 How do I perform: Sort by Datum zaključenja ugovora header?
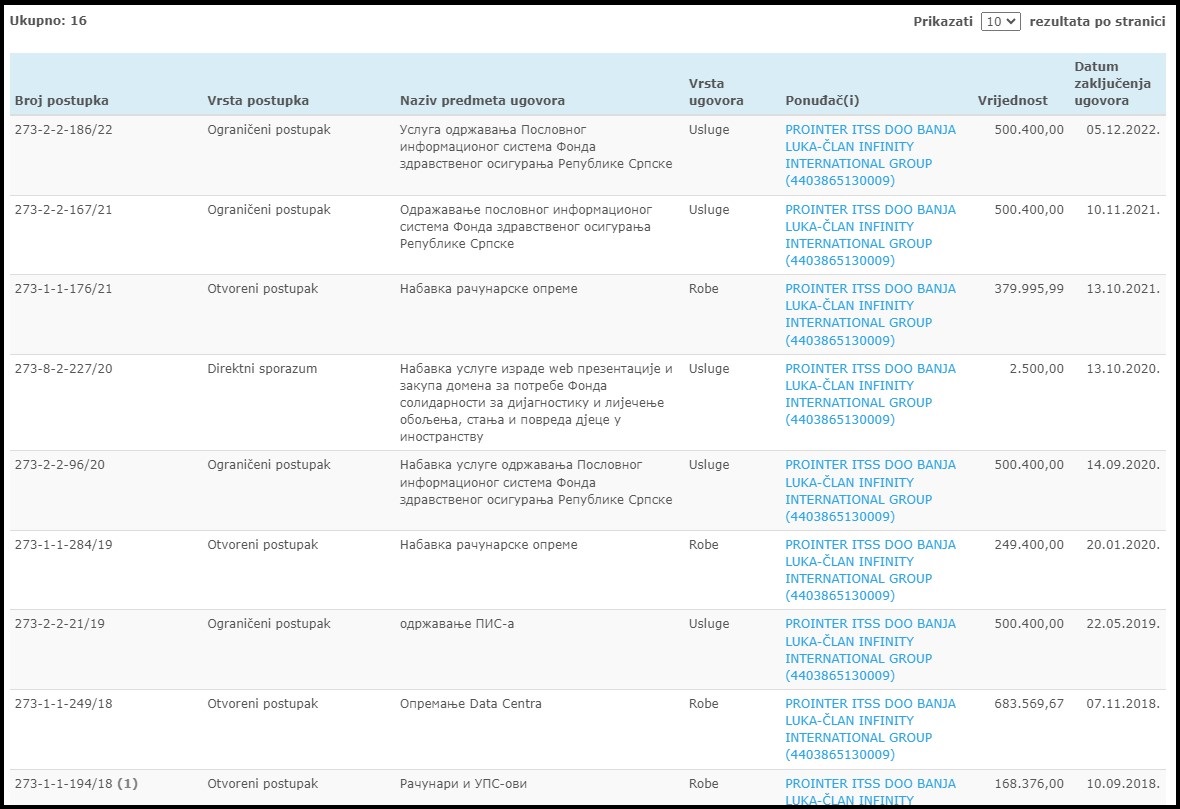(x=1112, y=84)
